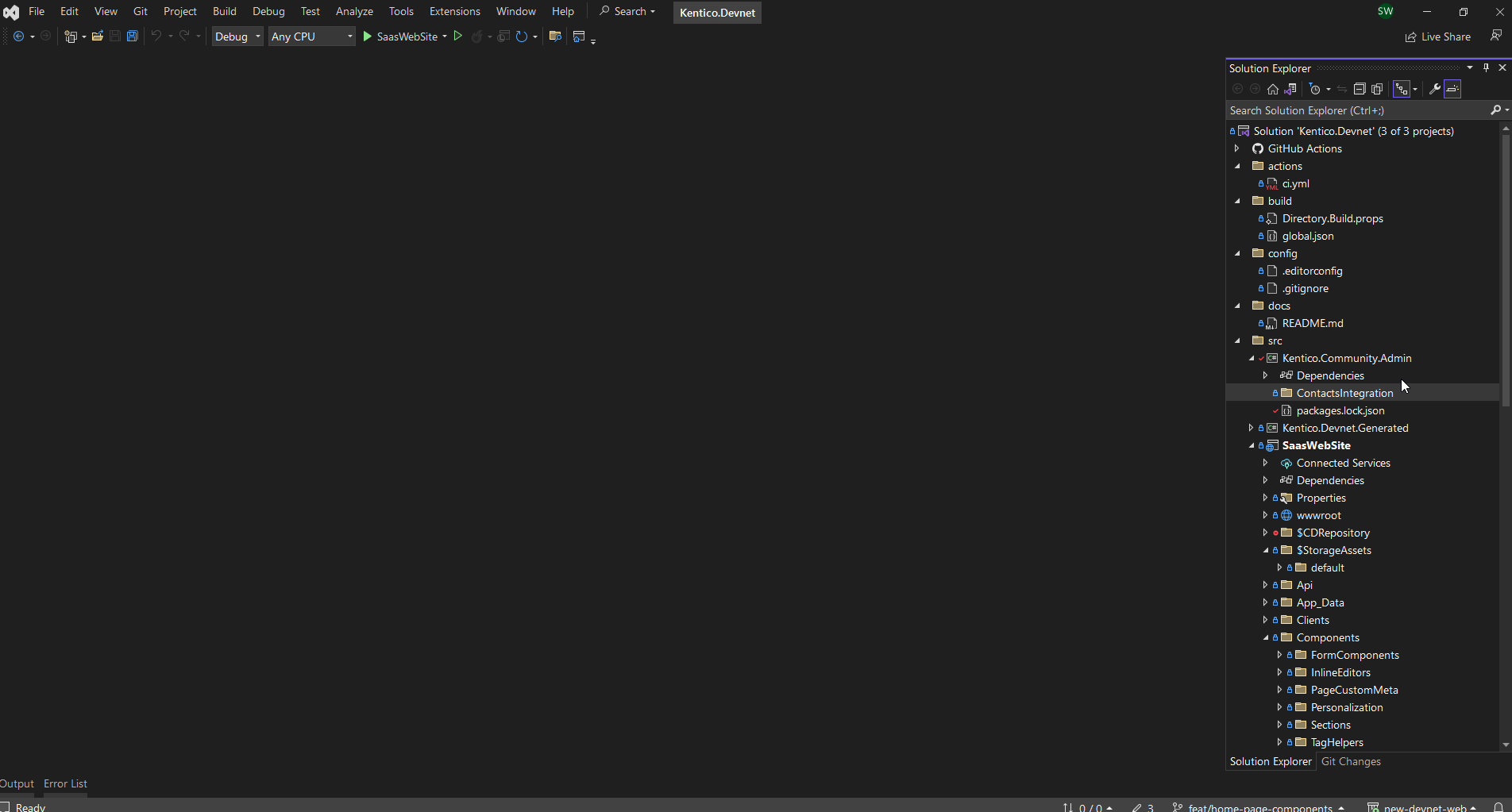Viewport: 1512px width, 812px height.
Task: Open Debug configuration dropdown
Action: point(237,37)
